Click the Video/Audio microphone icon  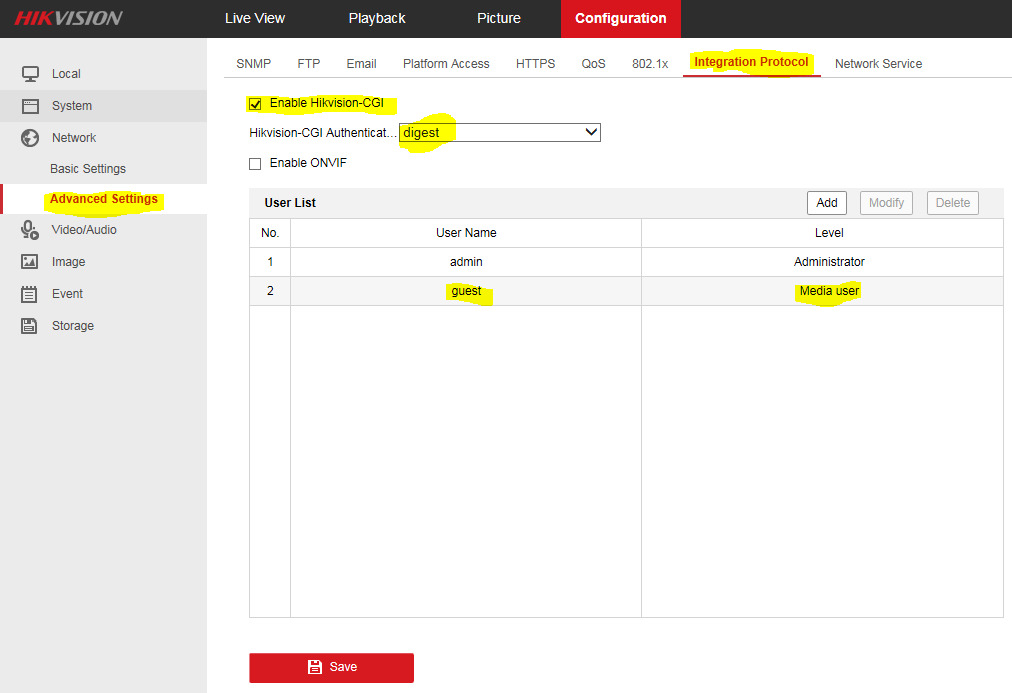pos(30,230)
